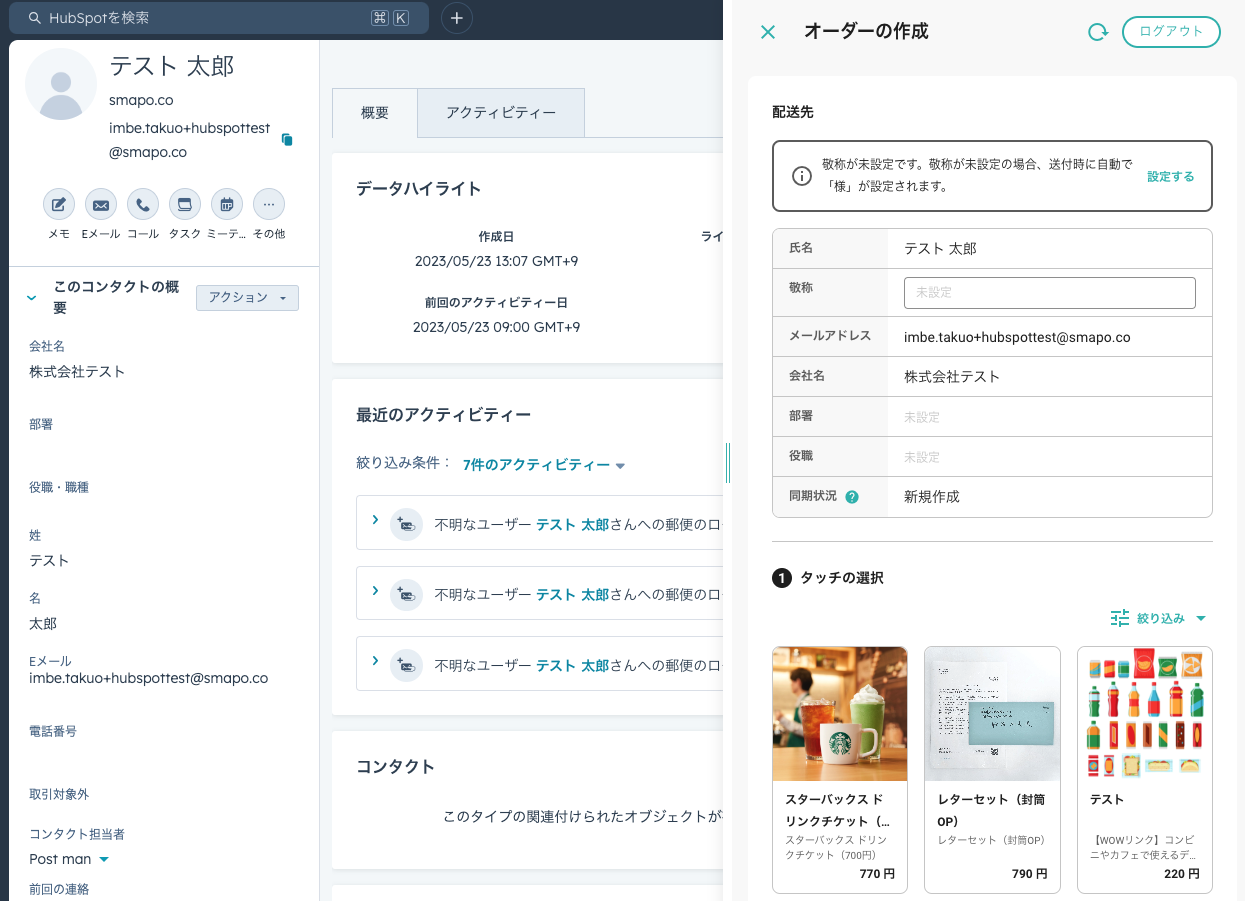Expand the third postal activity entry

coord(375,661)
